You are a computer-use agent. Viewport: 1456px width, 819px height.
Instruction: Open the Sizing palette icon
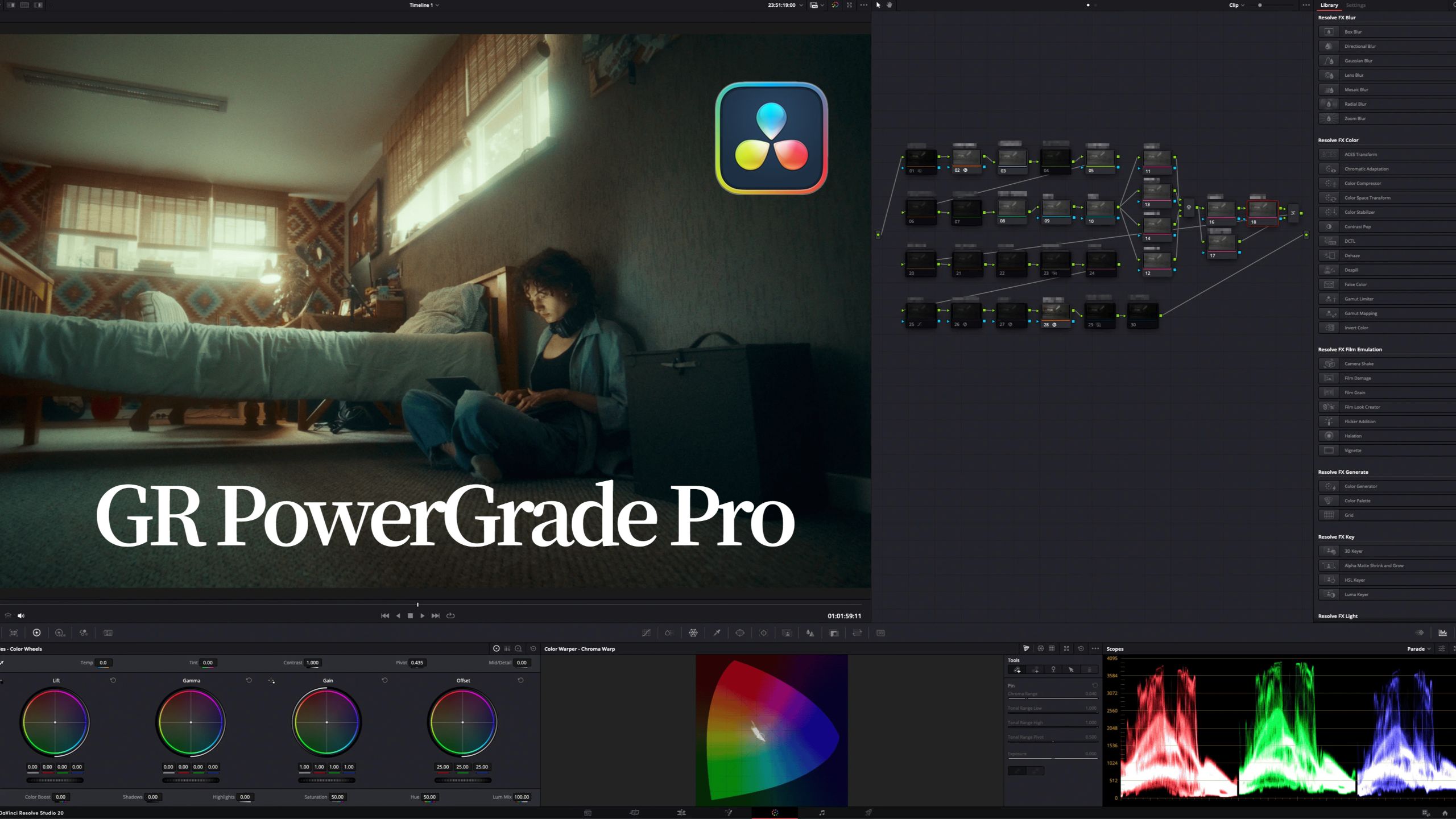click(857, 632)
